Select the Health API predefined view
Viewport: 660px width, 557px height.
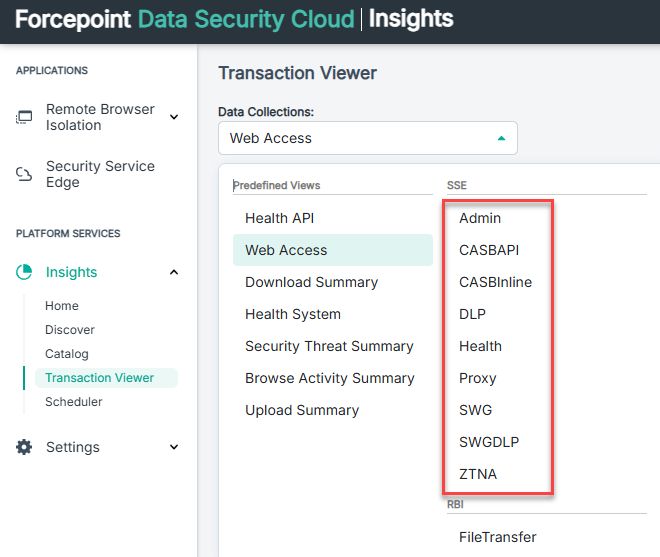280,218
